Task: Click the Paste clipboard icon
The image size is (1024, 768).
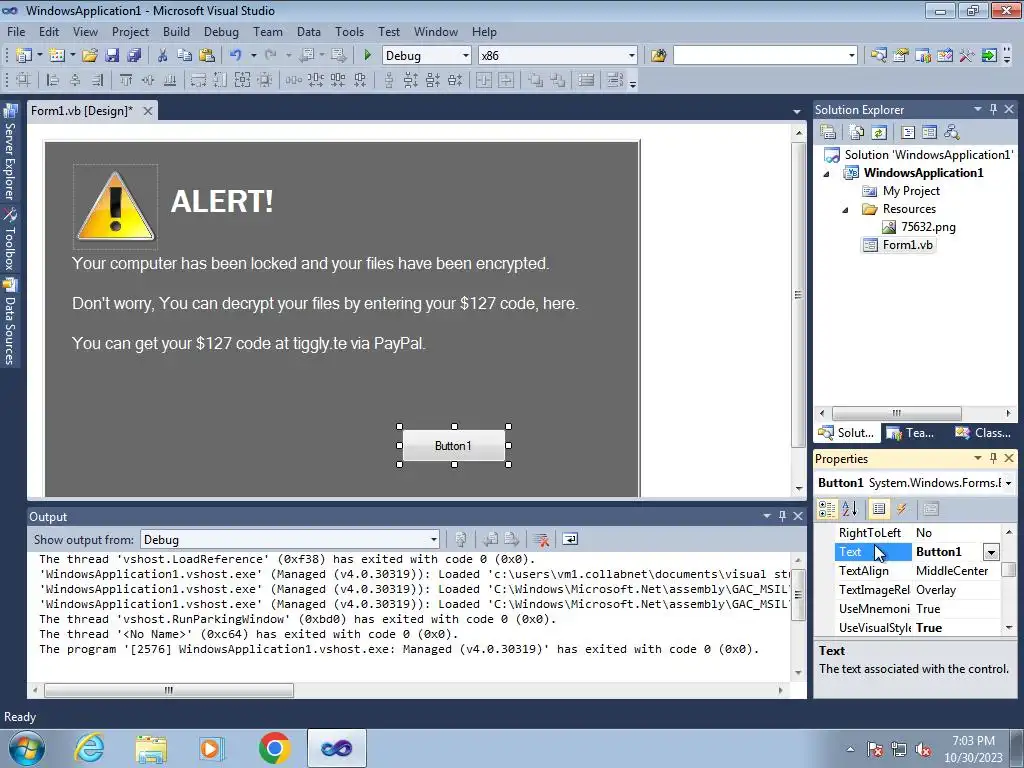Action: (x=207, y=56)
